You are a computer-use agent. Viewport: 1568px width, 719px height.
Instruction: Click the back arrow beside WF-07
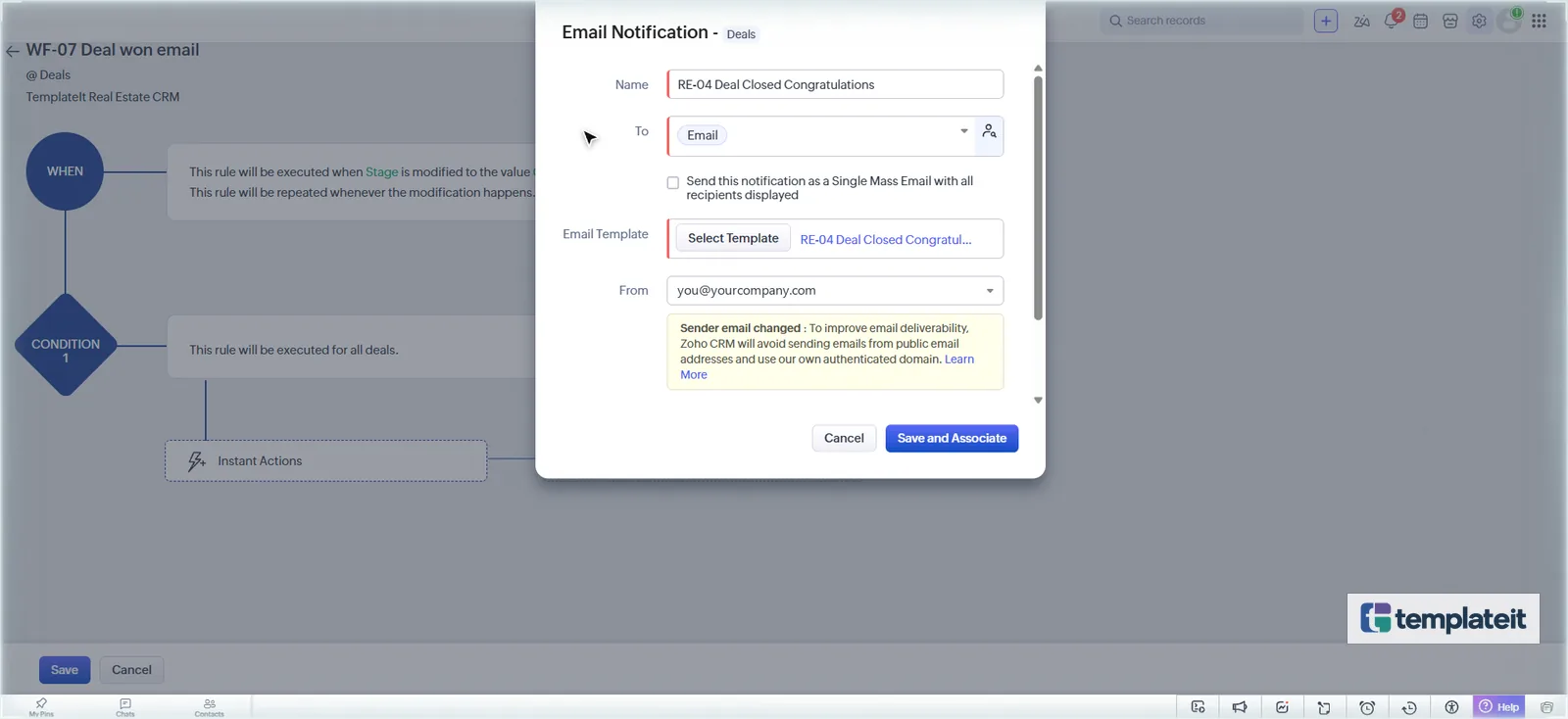[x=13, y=51]
